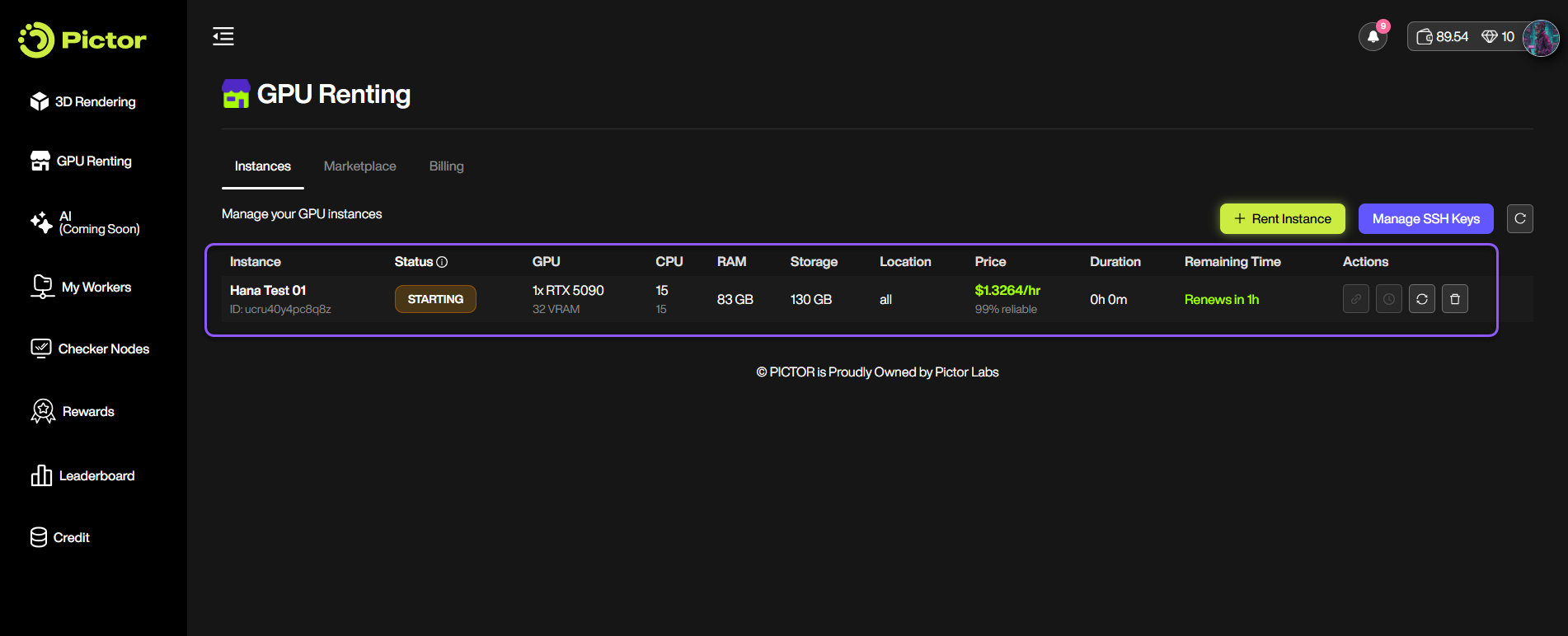Collapse the sidebar using the hamburger icon
The height and width of the screenshot is (636, 1568).
[x=223, y=36]
